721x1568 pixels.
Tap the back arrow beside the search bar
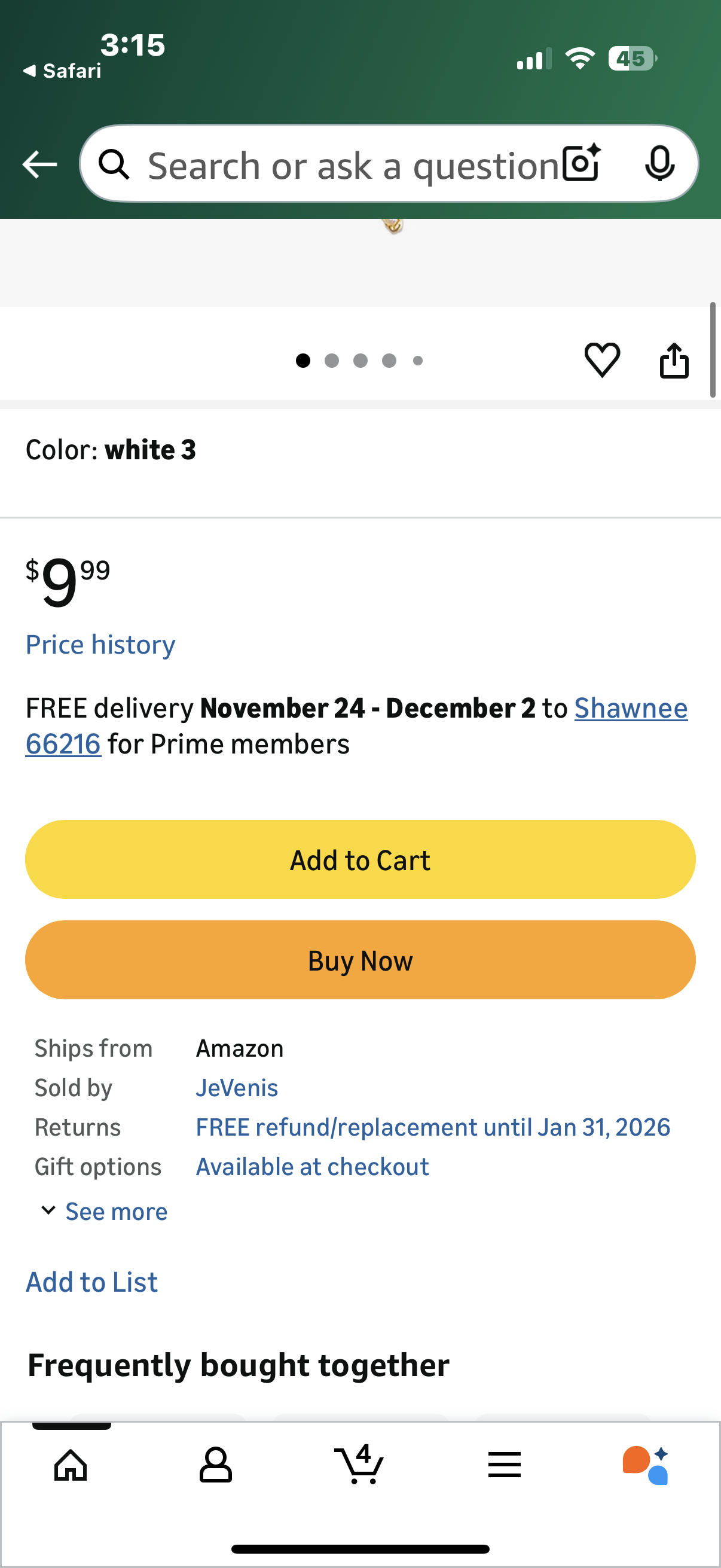tap(39, 164)
